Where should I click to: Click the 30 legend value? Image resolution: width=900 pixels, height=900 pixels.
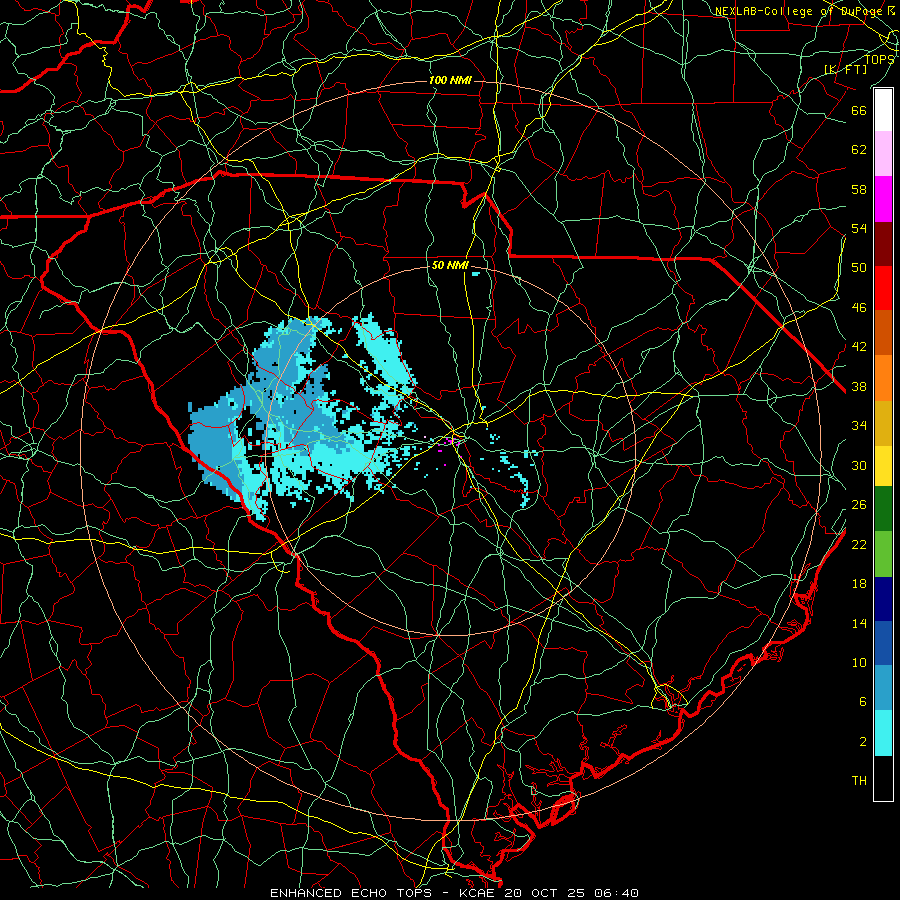[859, 465]
